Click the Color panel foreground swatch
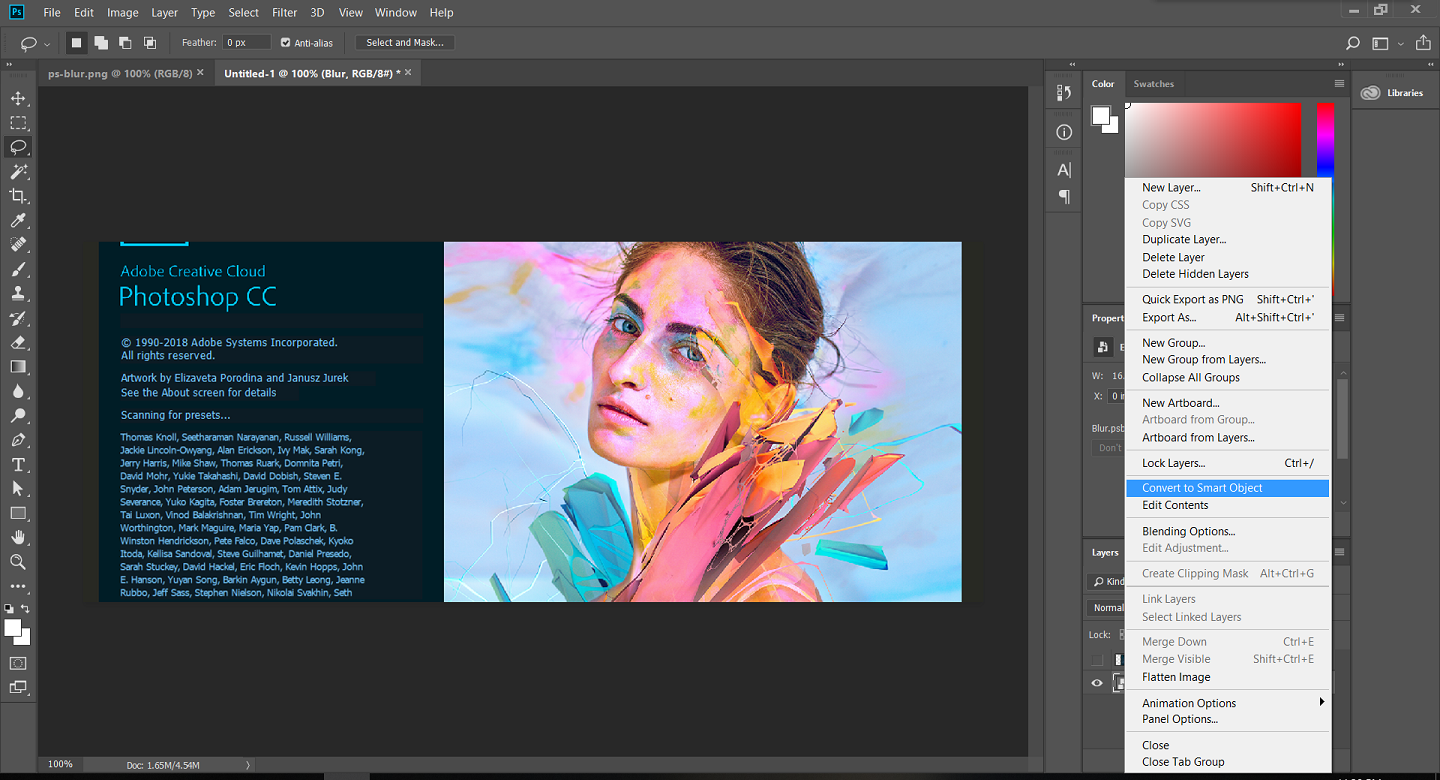Screen dimensions: 1440x780 1100,114
